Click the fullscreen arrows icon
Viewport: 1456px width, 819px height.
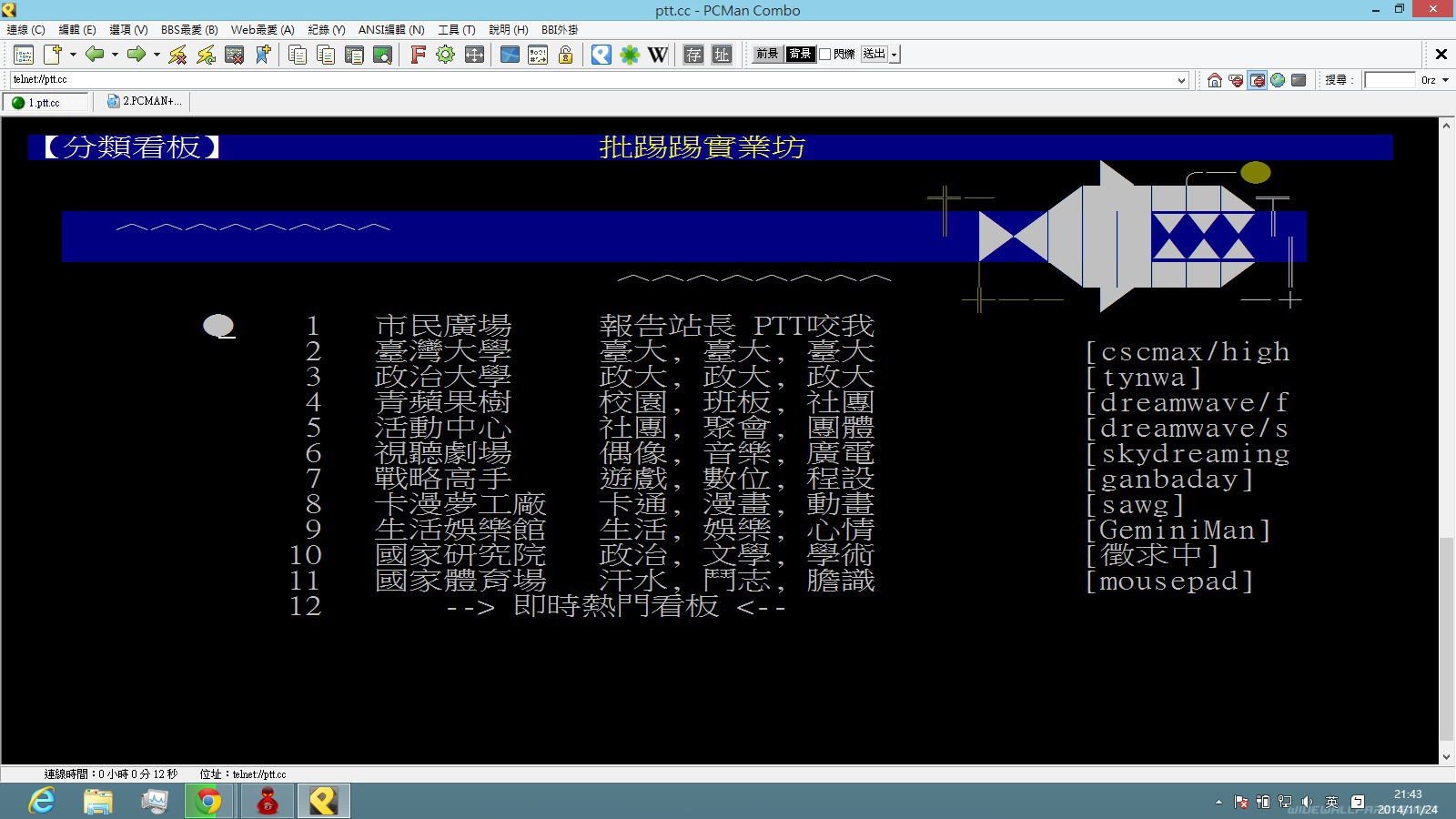coord(474,55)
